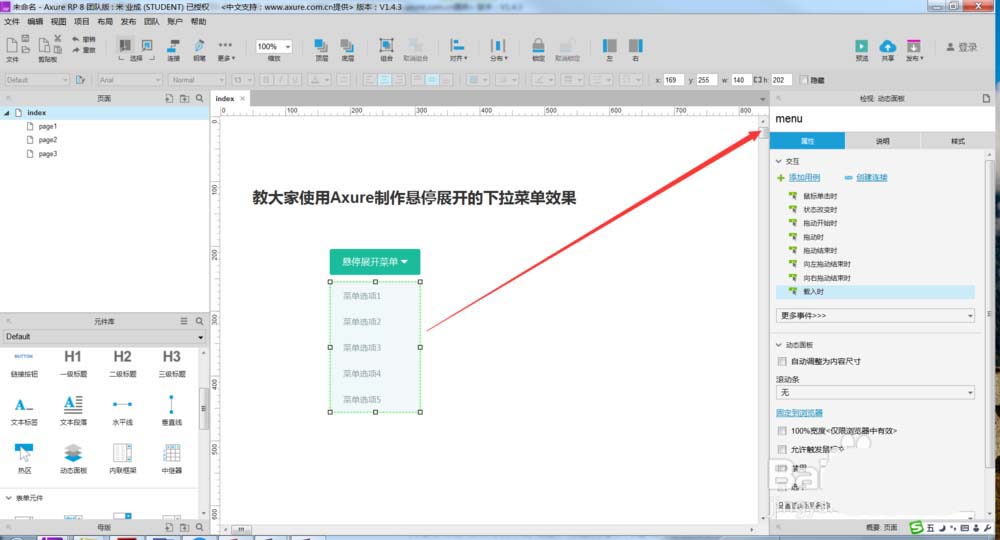Click the 顶层 bring-to-front icon
Image resolution: width=1000 pixels, height=540 pixels.
pyautogui.click(x=321, y=45)
